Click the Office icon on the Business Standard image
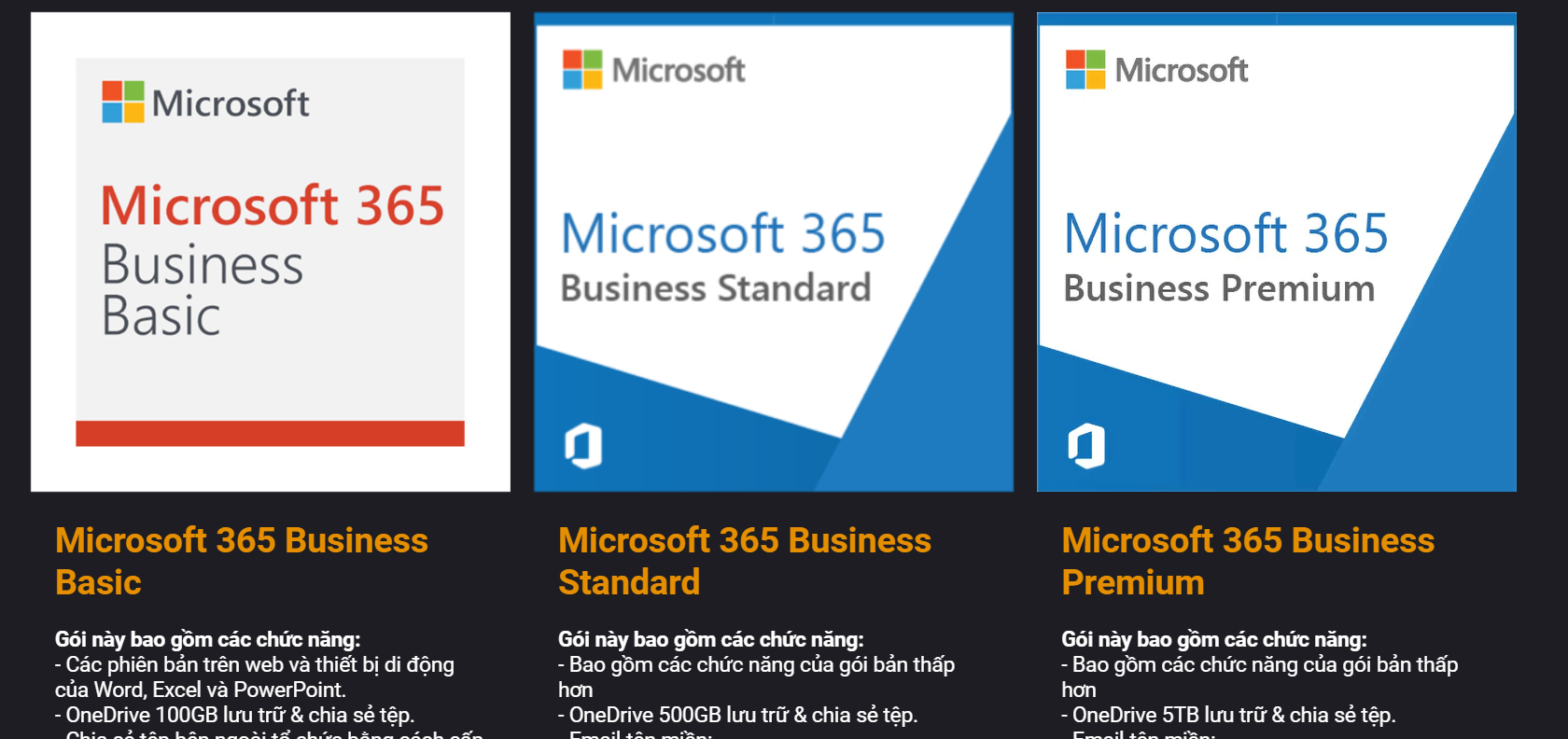Viewport: 1568px width, 739px height. pyautogui.click(x=583, y=446)
